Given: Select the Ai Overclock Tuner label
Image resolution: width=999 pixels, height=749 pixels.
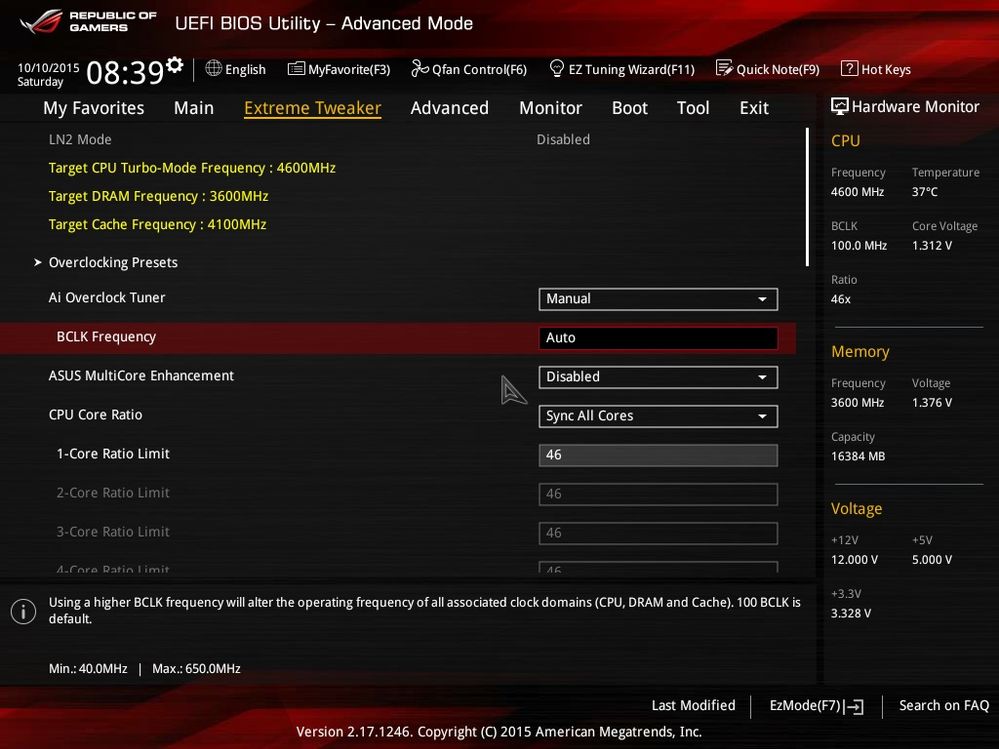Looking at the screenshot, I should pyautogui.click(x=107, y=297).
